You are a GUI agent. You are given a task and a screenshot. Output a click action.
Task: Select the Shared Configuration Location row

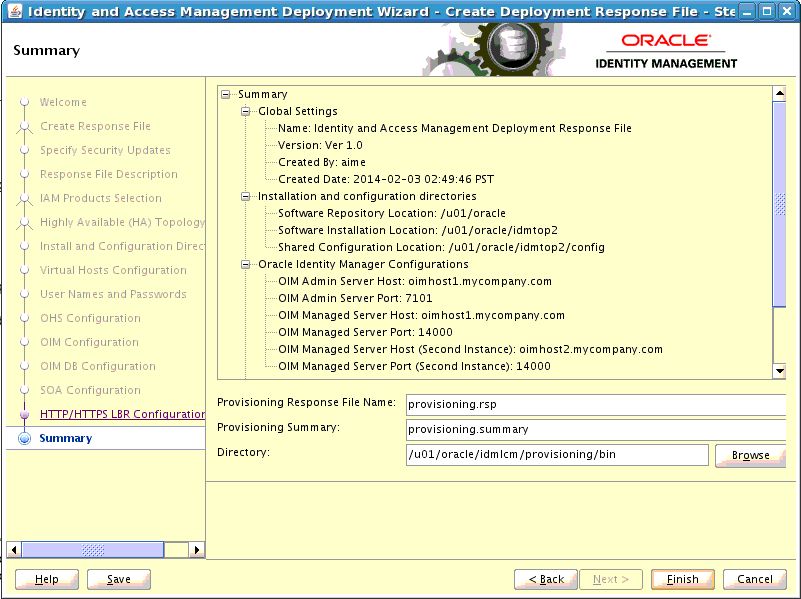point(441,247)
